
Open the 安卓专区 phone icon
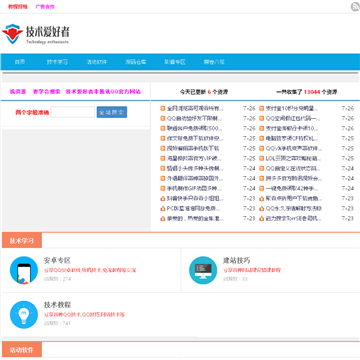click(24, 270)
